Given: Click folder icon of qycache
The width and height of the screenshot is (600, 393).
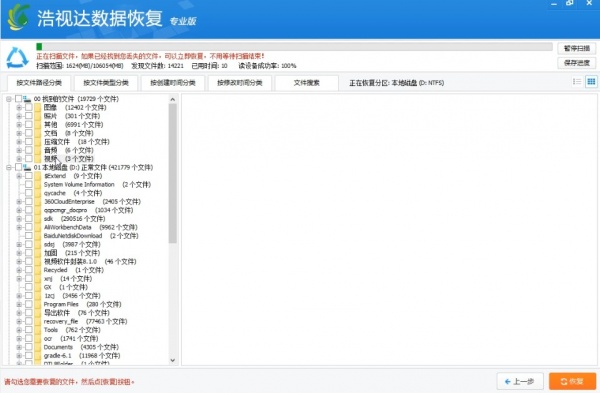Looking at the screenshot, I should coord(38,193).
